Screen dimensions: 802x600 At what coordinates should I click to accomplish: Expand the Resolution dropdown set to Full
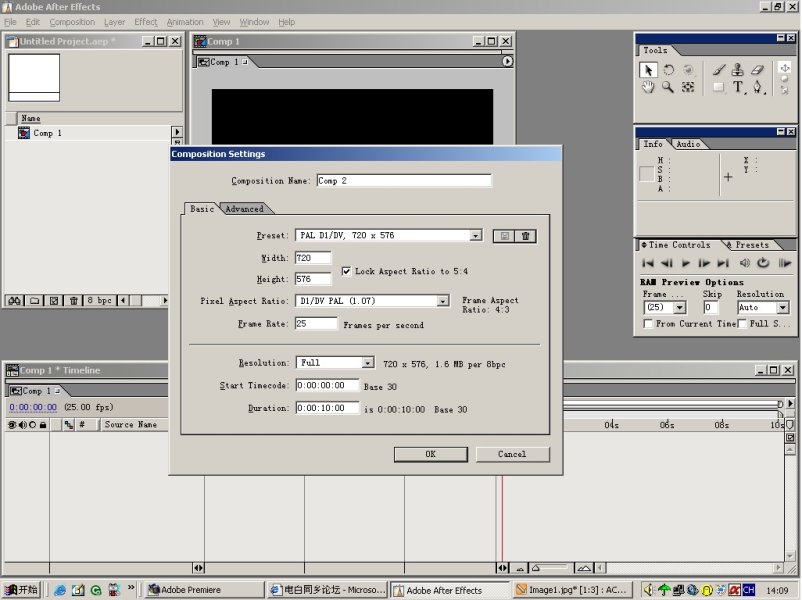coord(368,363)
